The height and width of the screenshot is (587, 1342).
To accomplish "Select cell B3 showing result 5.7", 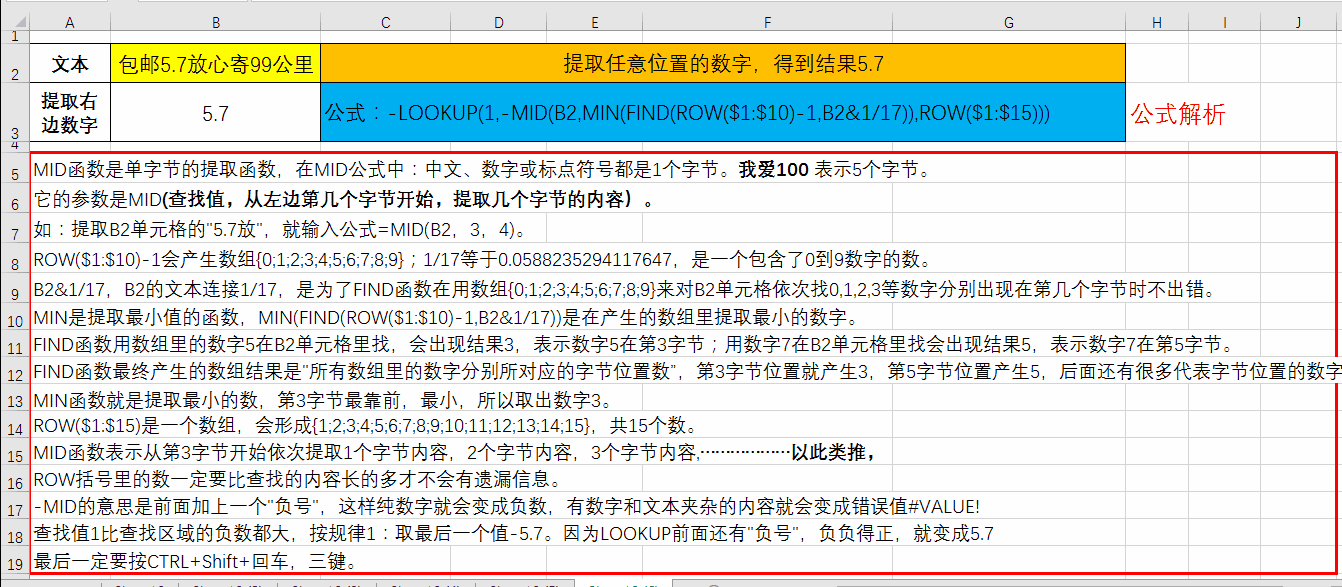I will pos(215,111).
